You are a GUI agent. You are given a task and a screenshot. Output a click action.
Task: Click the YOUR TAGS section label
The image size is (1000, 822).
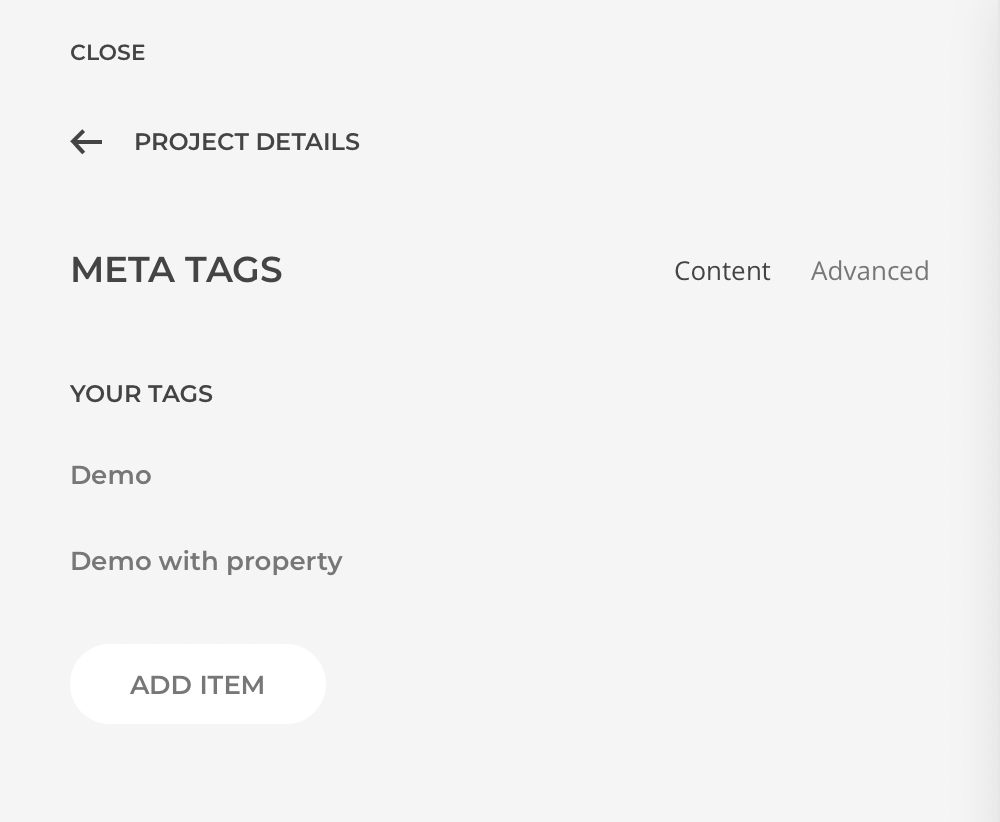pyautogui.click(x=141, y=394)
